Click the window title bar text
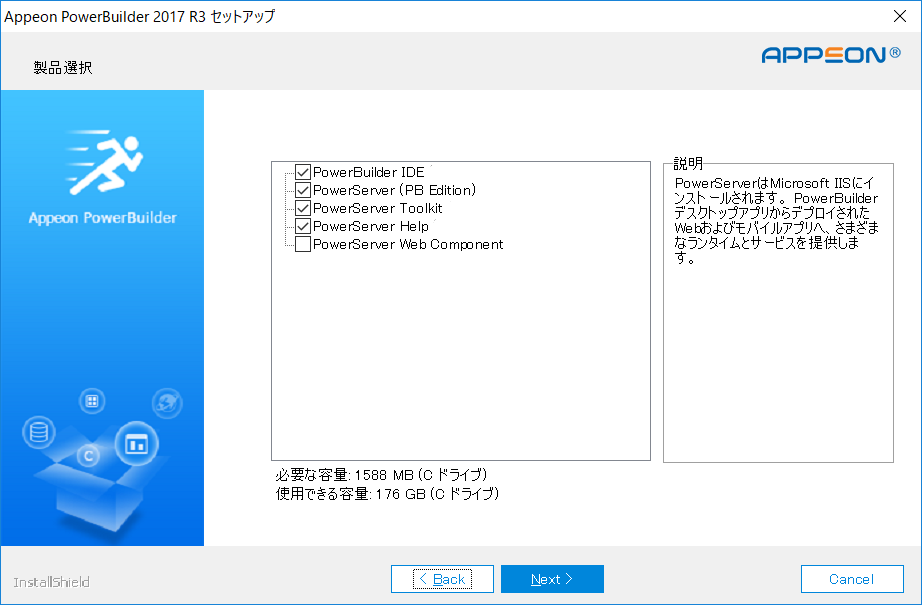The height and width of the screenshot is (605, 922). pyautogui.click(x=140, y=16)
